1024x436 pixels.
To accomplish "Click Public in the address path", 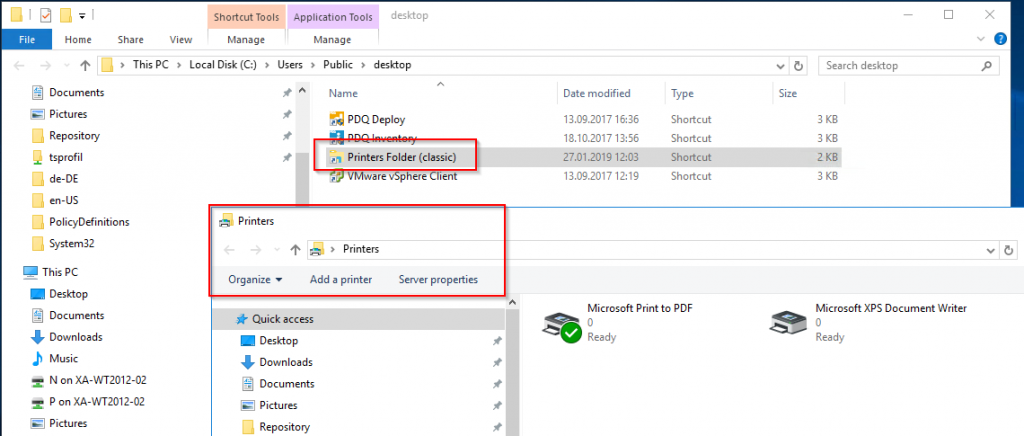I will (338, 65).
